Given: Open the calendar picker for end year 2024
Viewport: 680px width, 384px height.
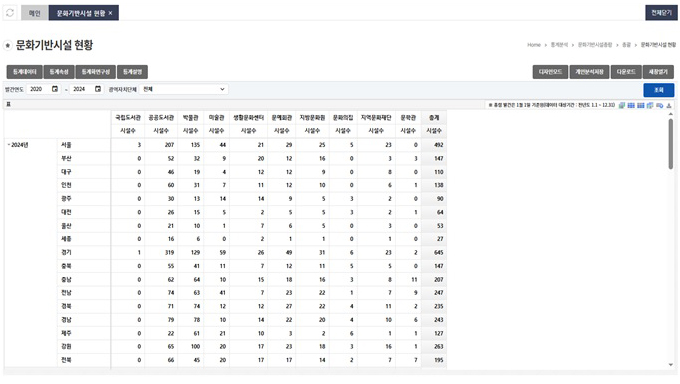Looking at the screenshot, I should tap(98, 89).
